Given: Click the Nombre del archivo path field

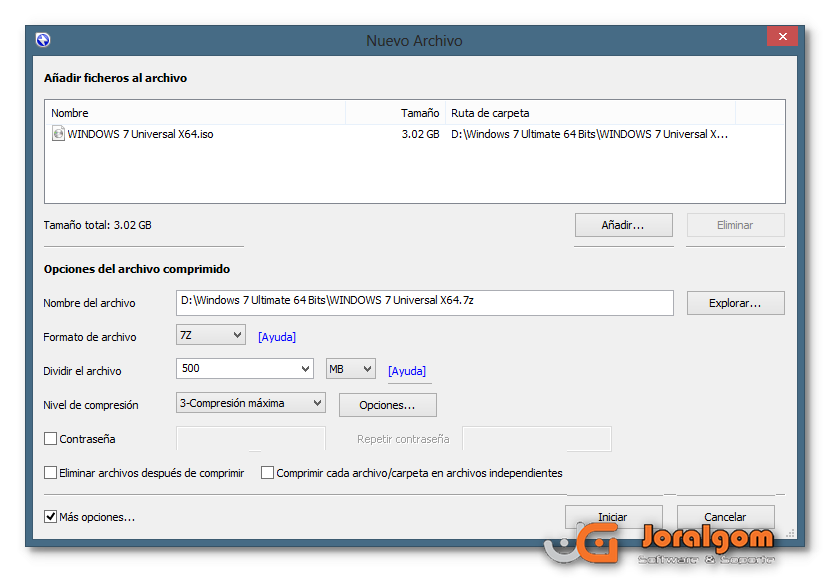Looking at the screenshot, I should [425, 302].
